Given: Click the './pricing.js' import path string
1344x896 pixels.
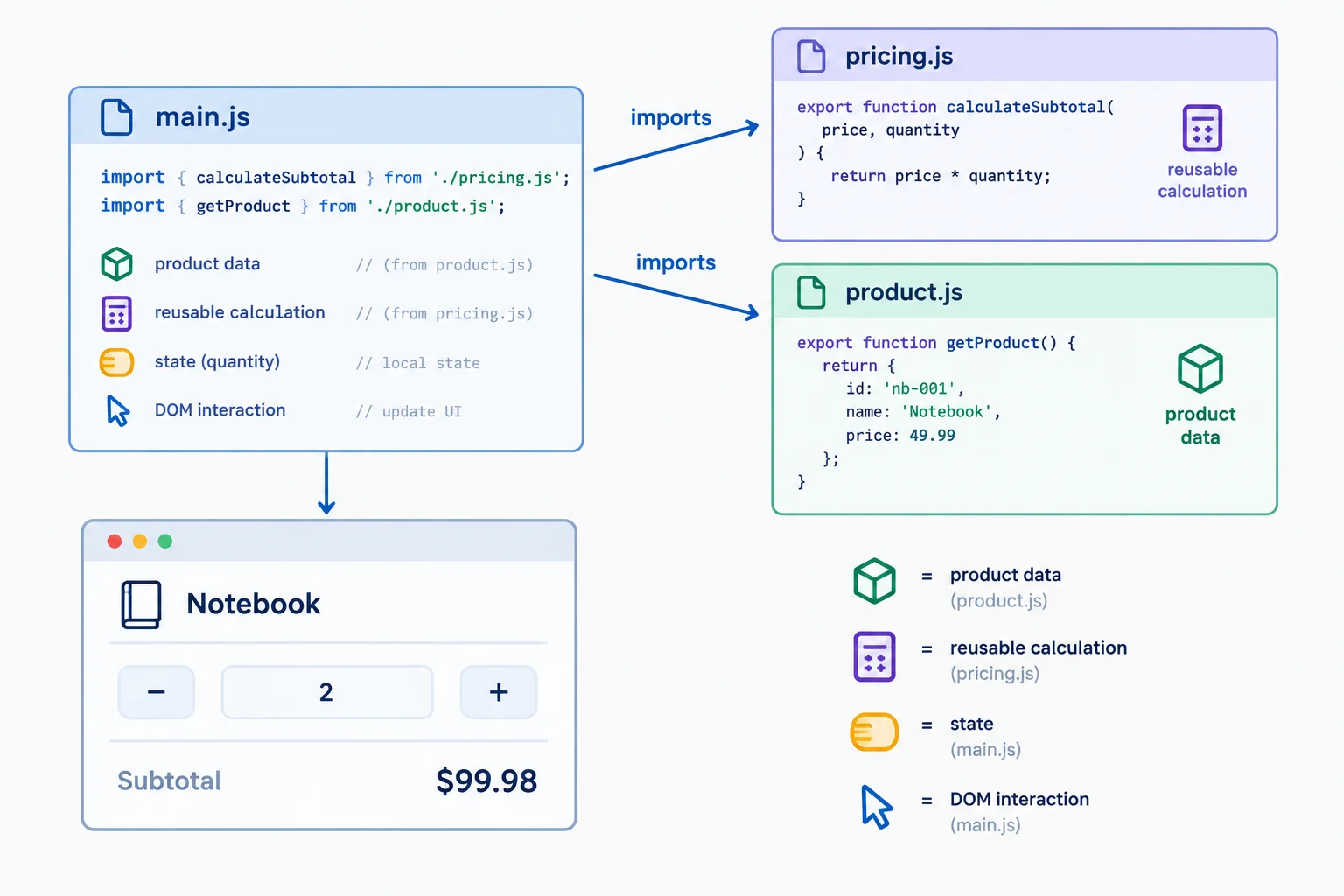Looking at the screenshot, I should click(496, 178).
